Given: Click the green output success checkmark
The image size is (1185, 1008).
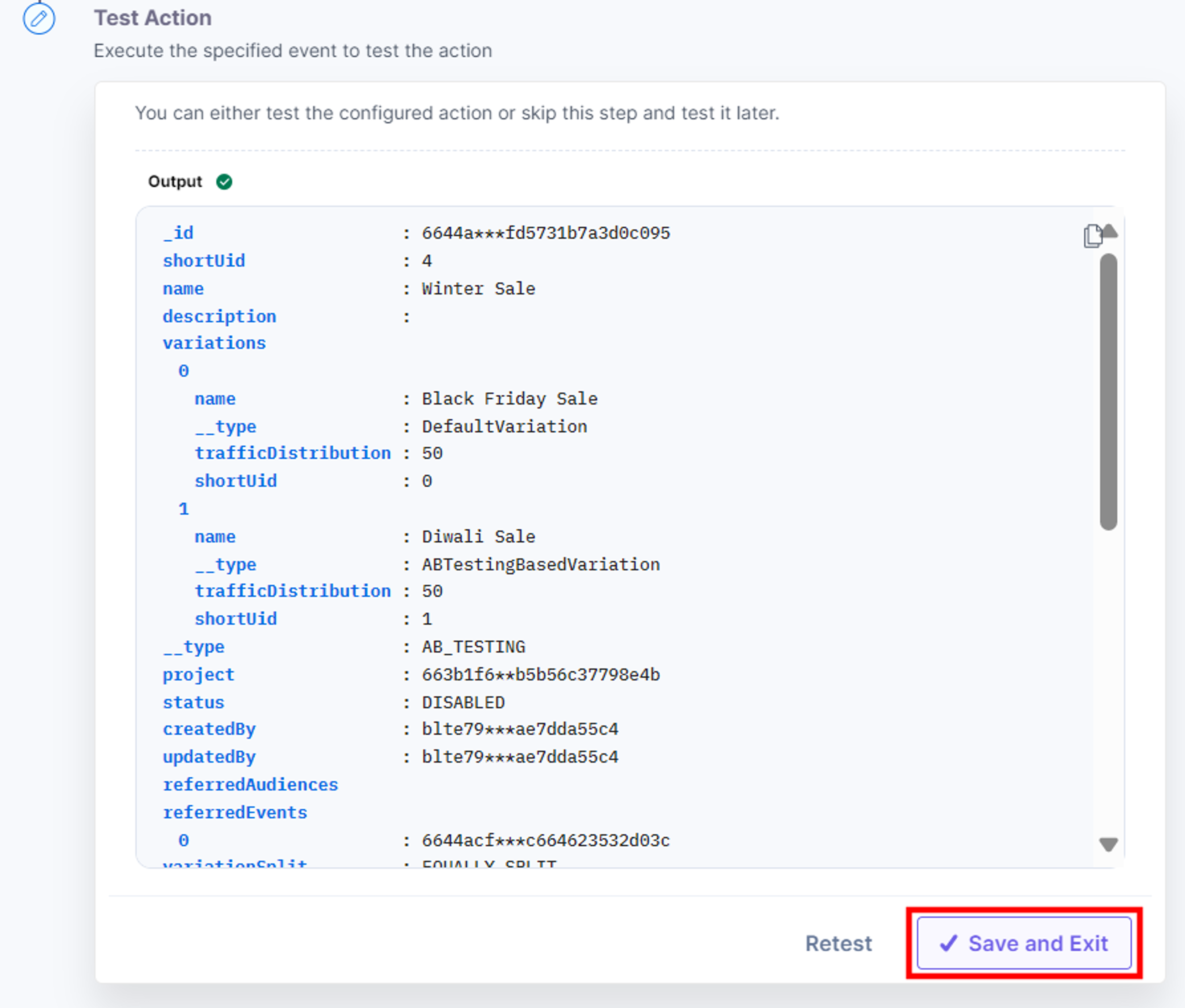Looking at the screenshot, I should click(224, 182).
